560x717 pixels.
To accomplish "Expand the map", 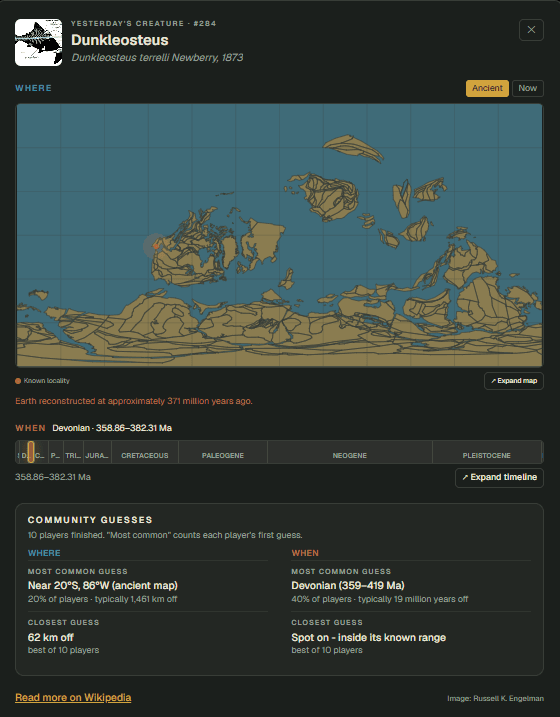I will tap(514, 381).
